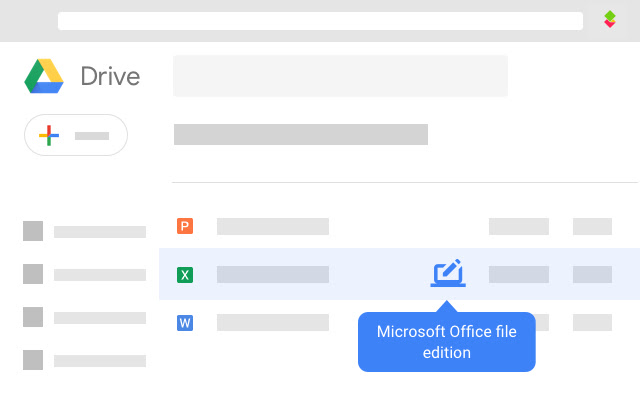
Task: Click the second sidebar square icon
Action: [33, 274]
